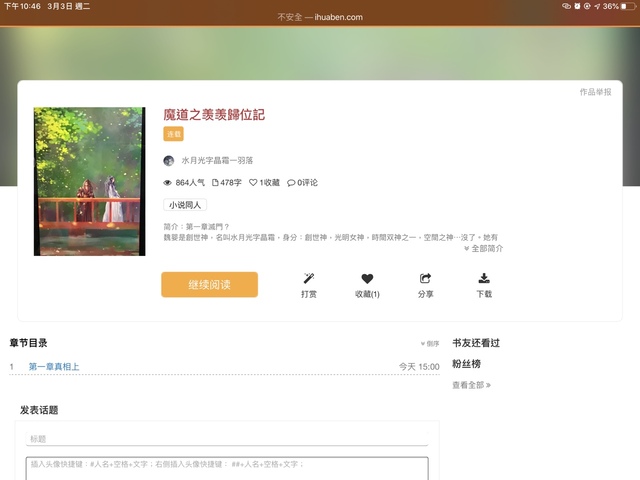Screen dimensions: 640x480
Task: Click 继续阅读 button
Action: coord(209,284)
